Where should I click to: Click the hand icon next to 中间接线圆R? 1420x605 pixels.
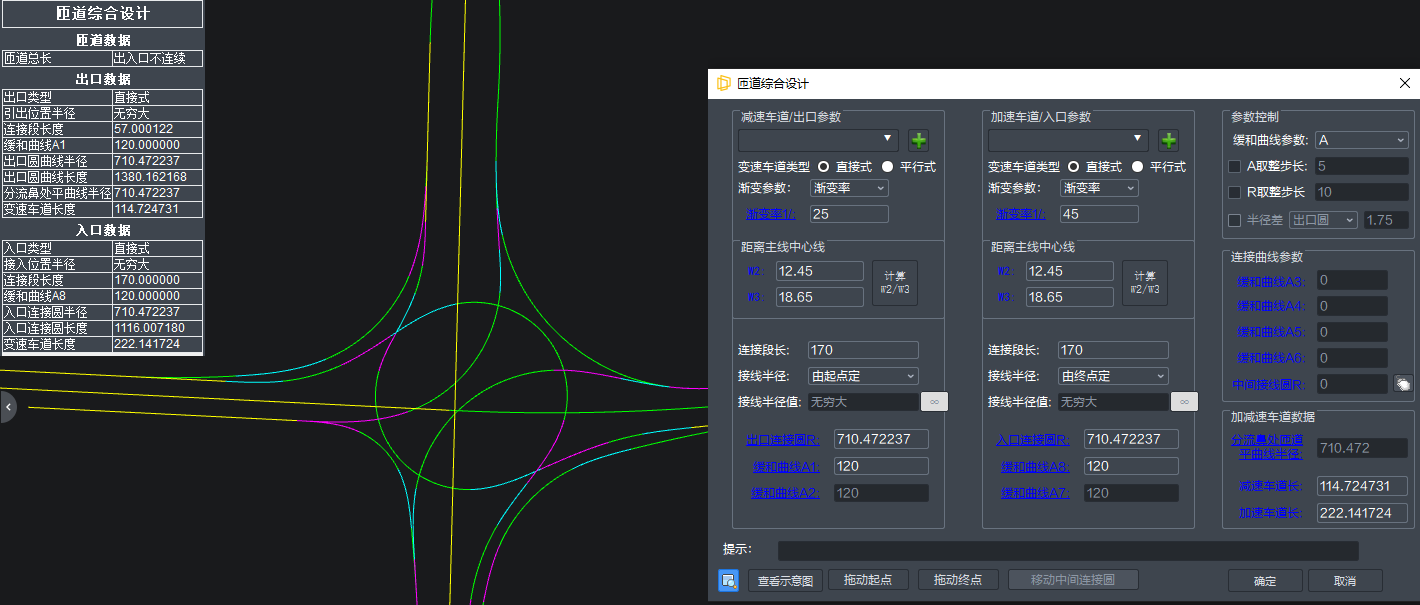[x=1403, y=384]
